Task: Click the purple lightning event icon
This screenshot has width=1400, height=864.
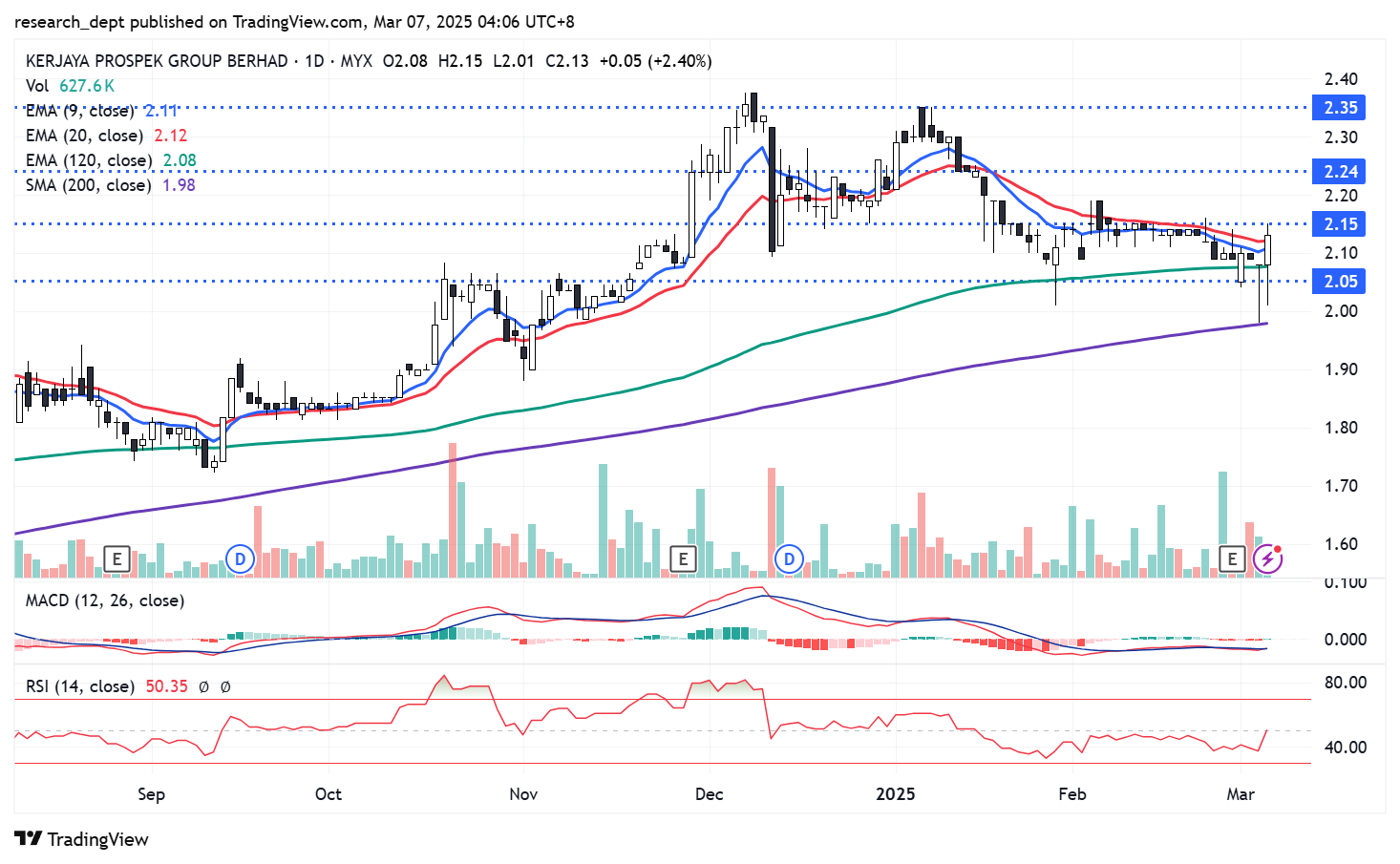Action: click(1268, 558)
